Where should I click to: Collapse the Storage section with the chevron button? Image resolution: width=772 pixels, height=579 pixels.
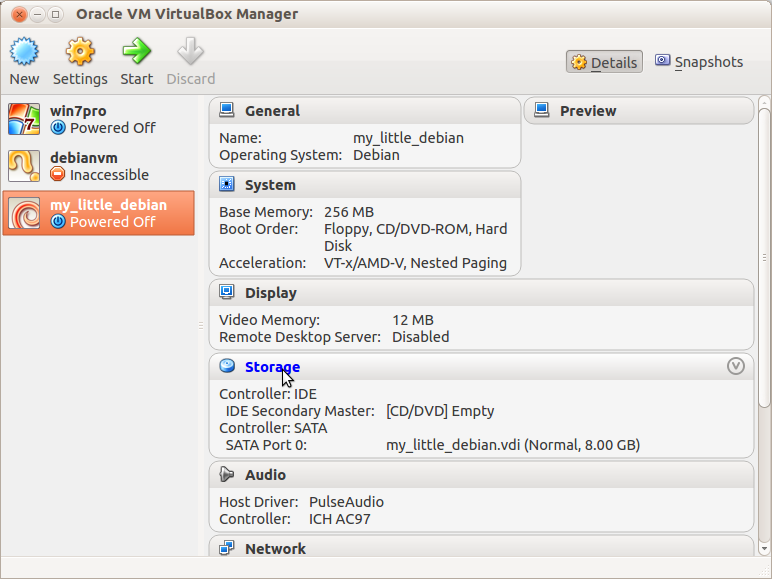(x=736, y=366)
